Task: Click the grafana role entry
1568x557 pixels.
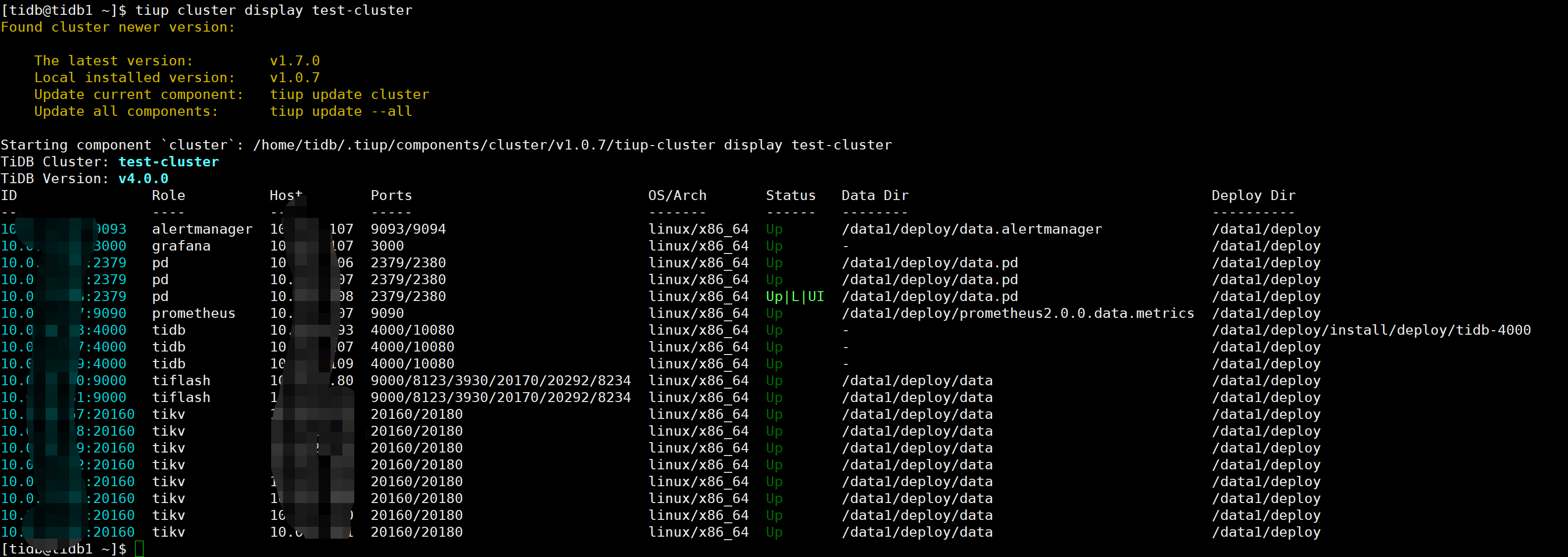Action: point(181,246)
